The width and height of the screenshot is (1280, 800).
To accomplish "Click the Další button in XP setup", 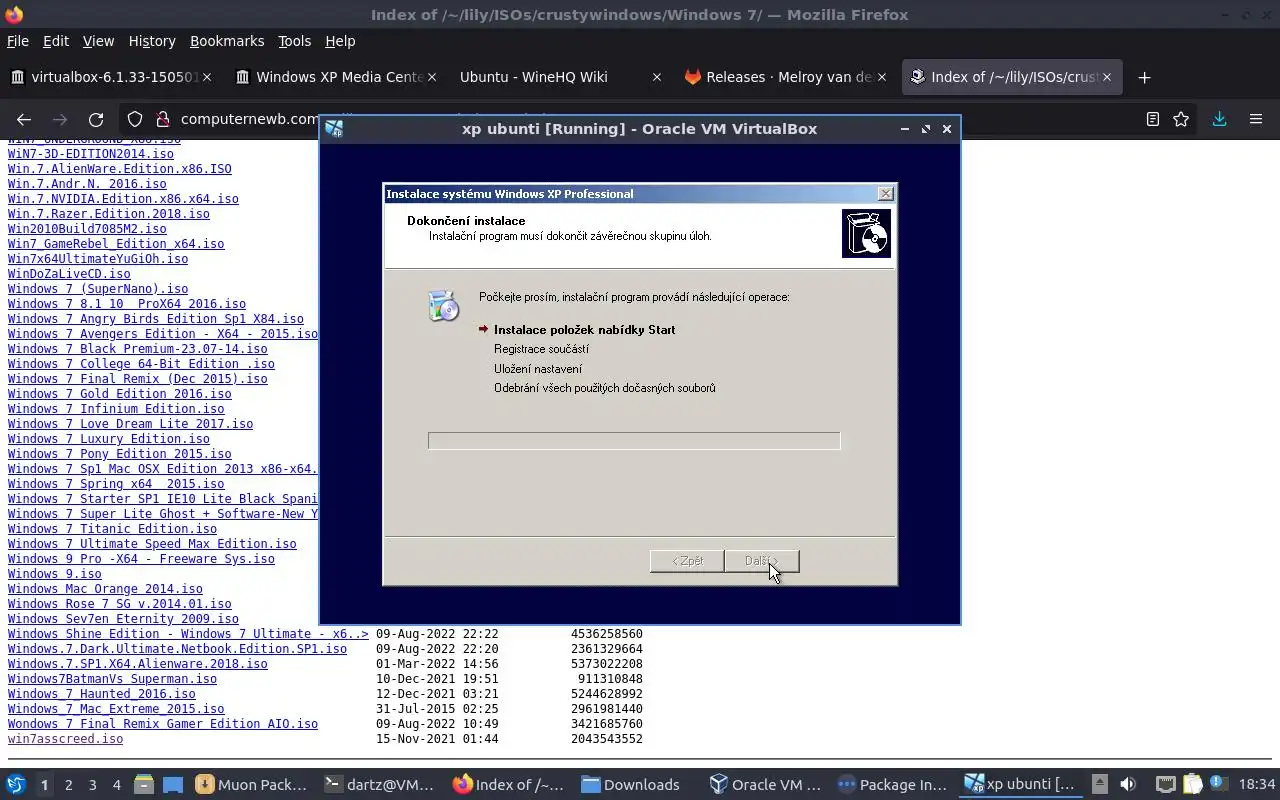I will (x=762, y=561).
